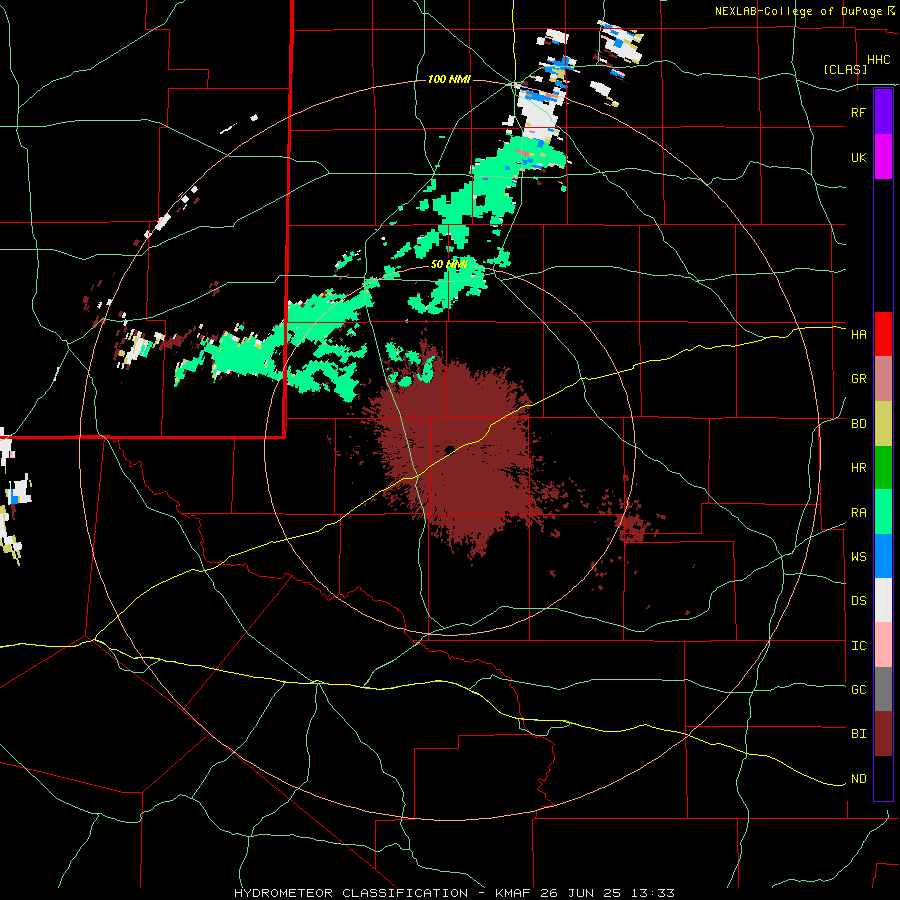Click the GR legend label

pyautogui.click(x=858, y=379)
